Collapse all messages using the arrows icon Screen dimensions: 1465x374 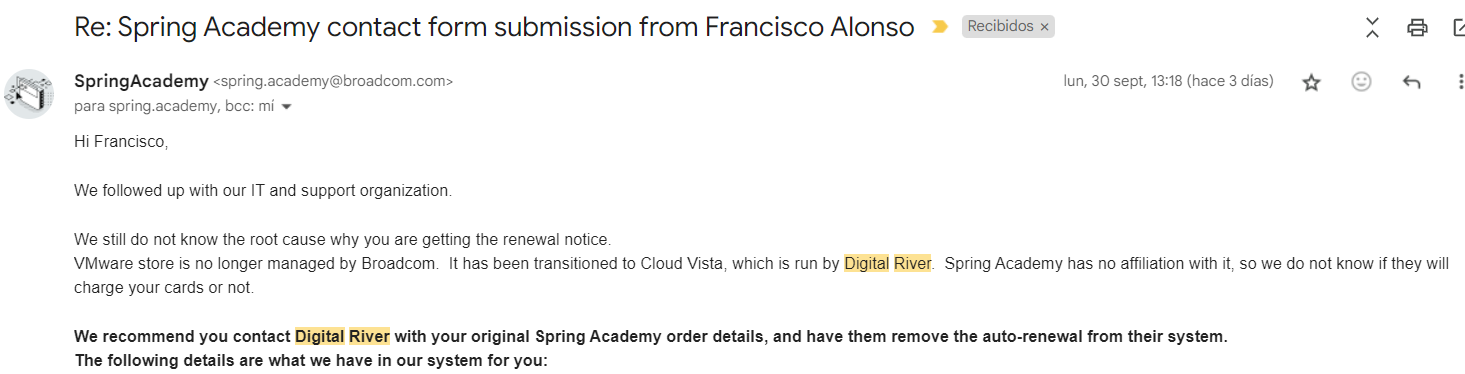(1372, 28)
